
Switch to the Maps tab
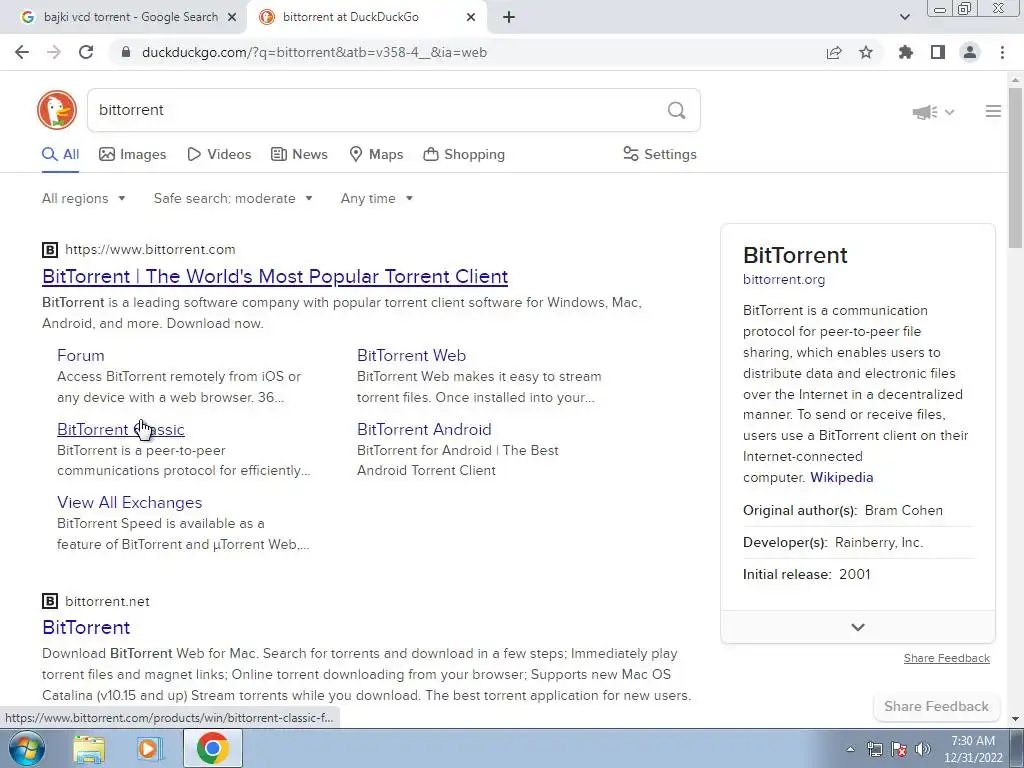tap(376, 155)
